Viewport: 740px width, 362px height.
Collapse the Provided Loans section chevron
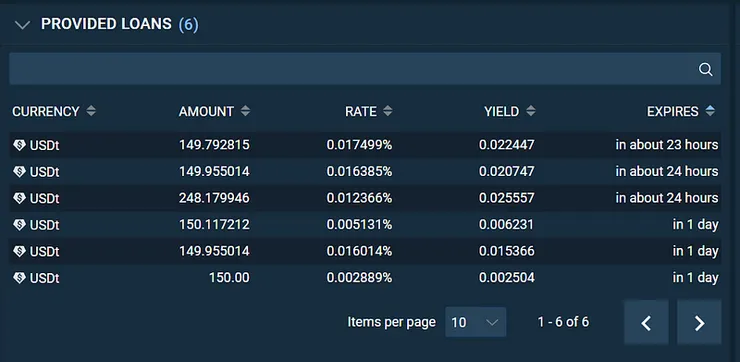[22, 25]
